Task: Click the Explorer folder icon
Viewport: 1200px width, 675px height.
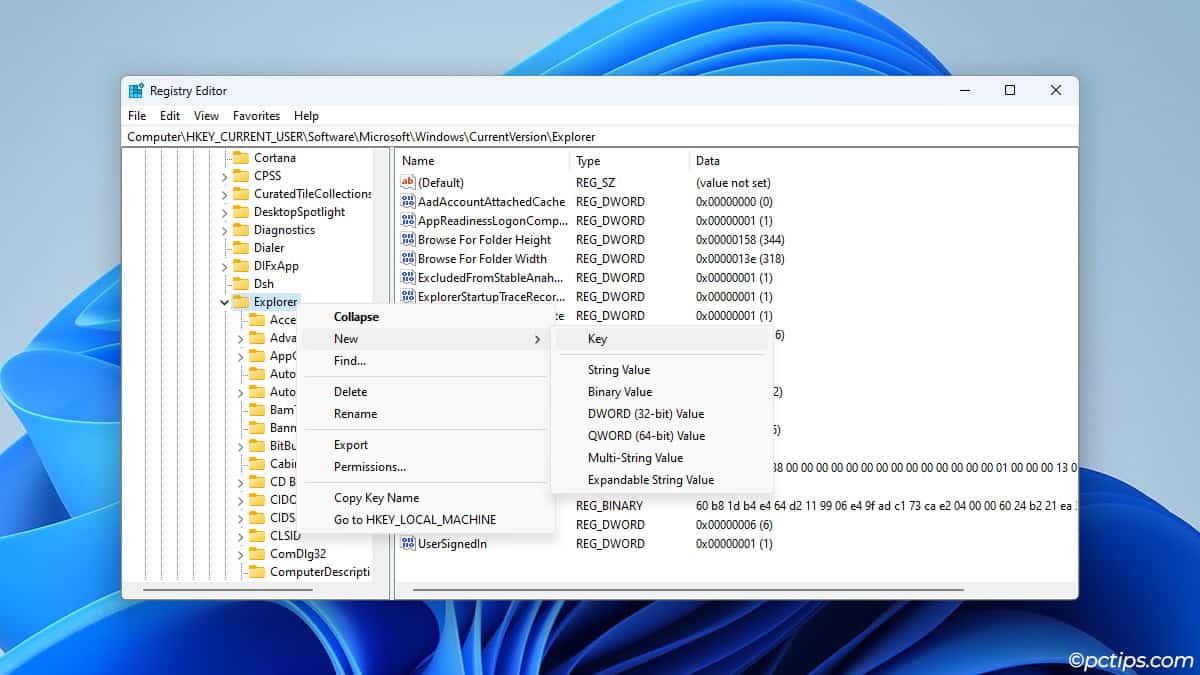Action: click(x=240, y=301)
